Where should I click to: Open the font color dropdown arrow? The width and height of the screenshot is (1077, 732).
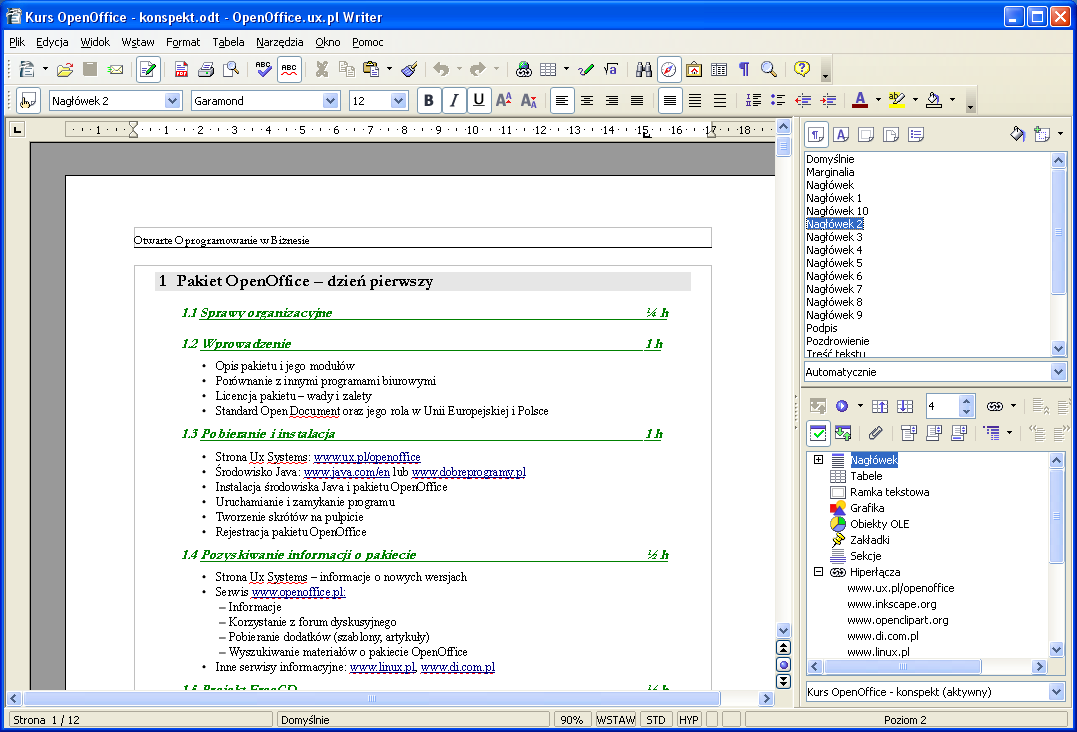coord(878,101)
